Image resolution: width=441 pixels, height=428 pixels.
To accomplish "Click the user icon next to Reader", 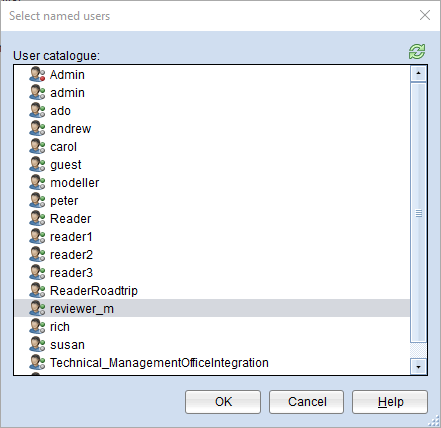I will click(37, 218).
